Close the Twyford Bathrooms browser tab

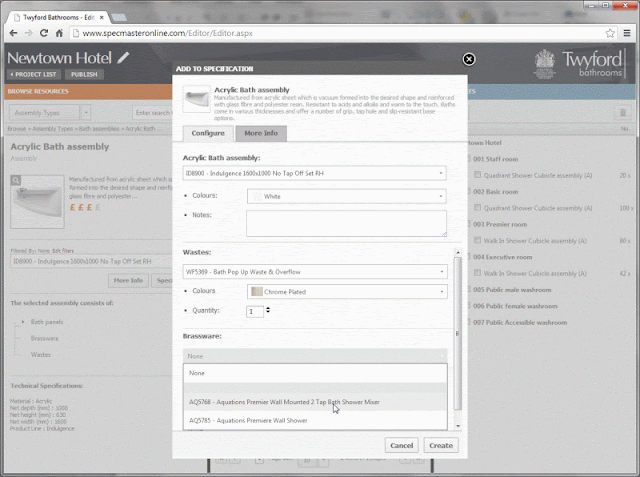(102, 17)
